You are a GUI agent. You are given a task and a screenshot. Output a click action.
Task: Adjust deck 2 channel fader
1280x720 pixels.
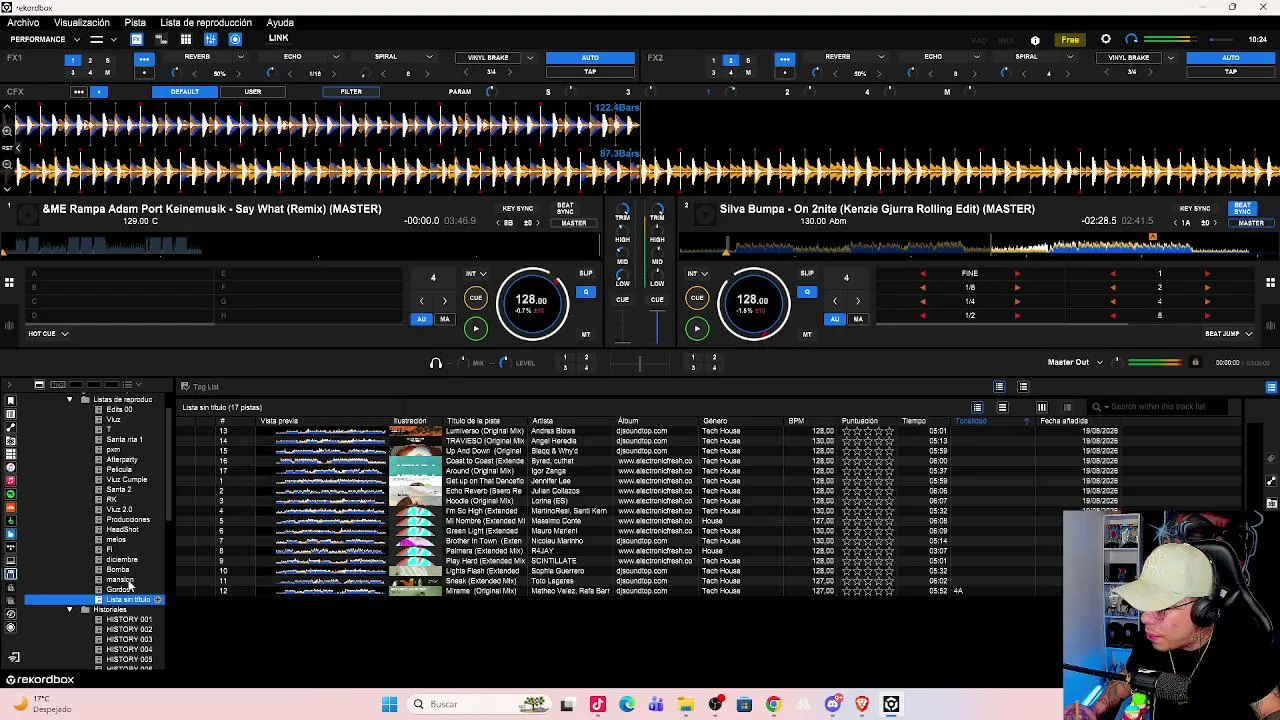coord(657,325)
